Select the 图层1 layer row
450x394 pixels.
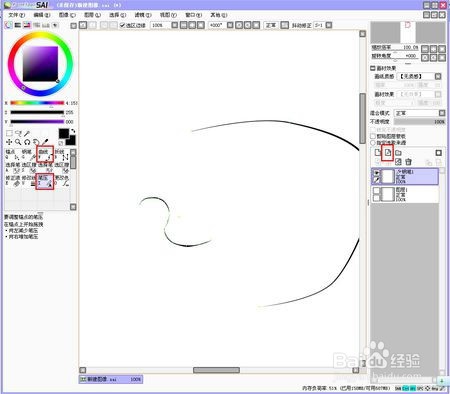click(x=405, y=194)
